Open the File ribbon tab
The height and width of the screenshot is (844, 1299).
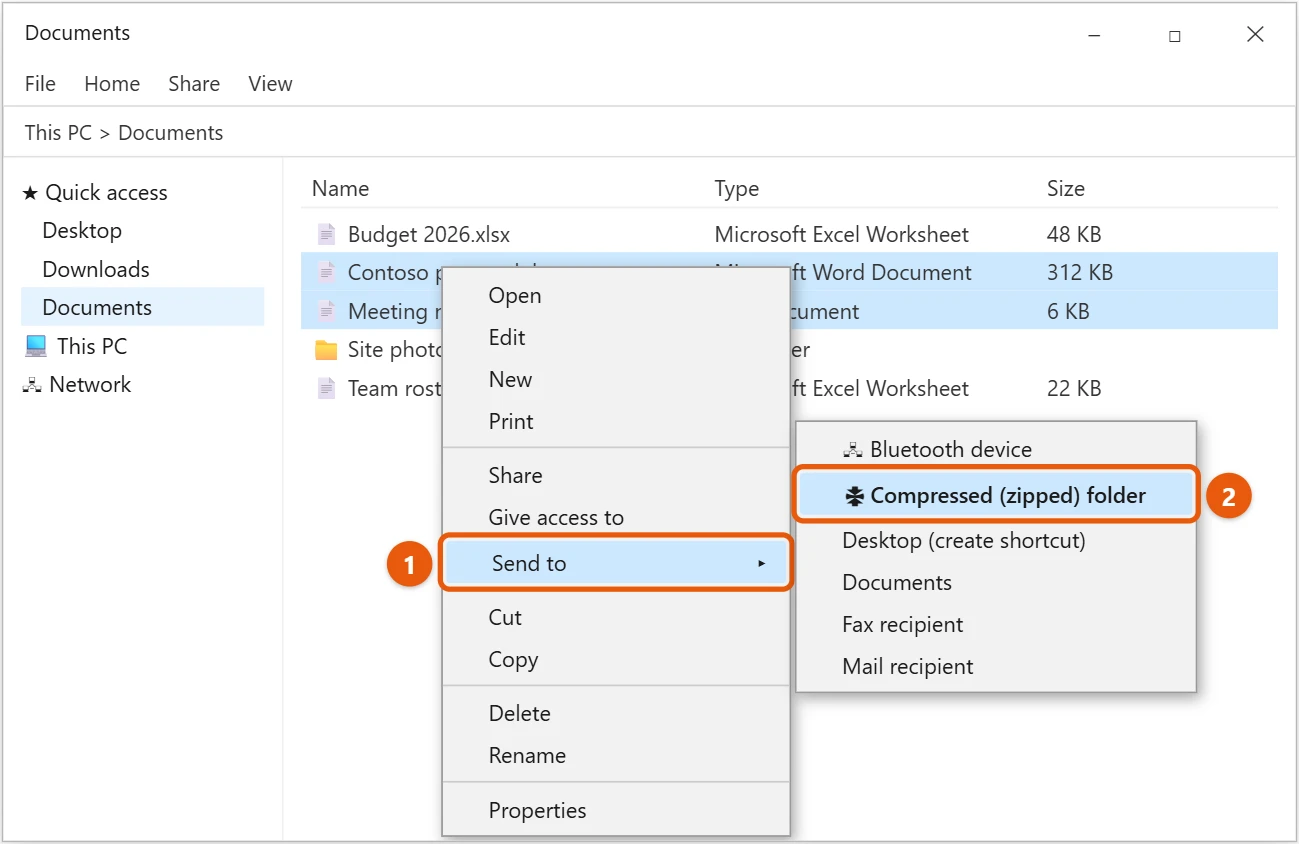pyautogui.click(x=40, y=84)
